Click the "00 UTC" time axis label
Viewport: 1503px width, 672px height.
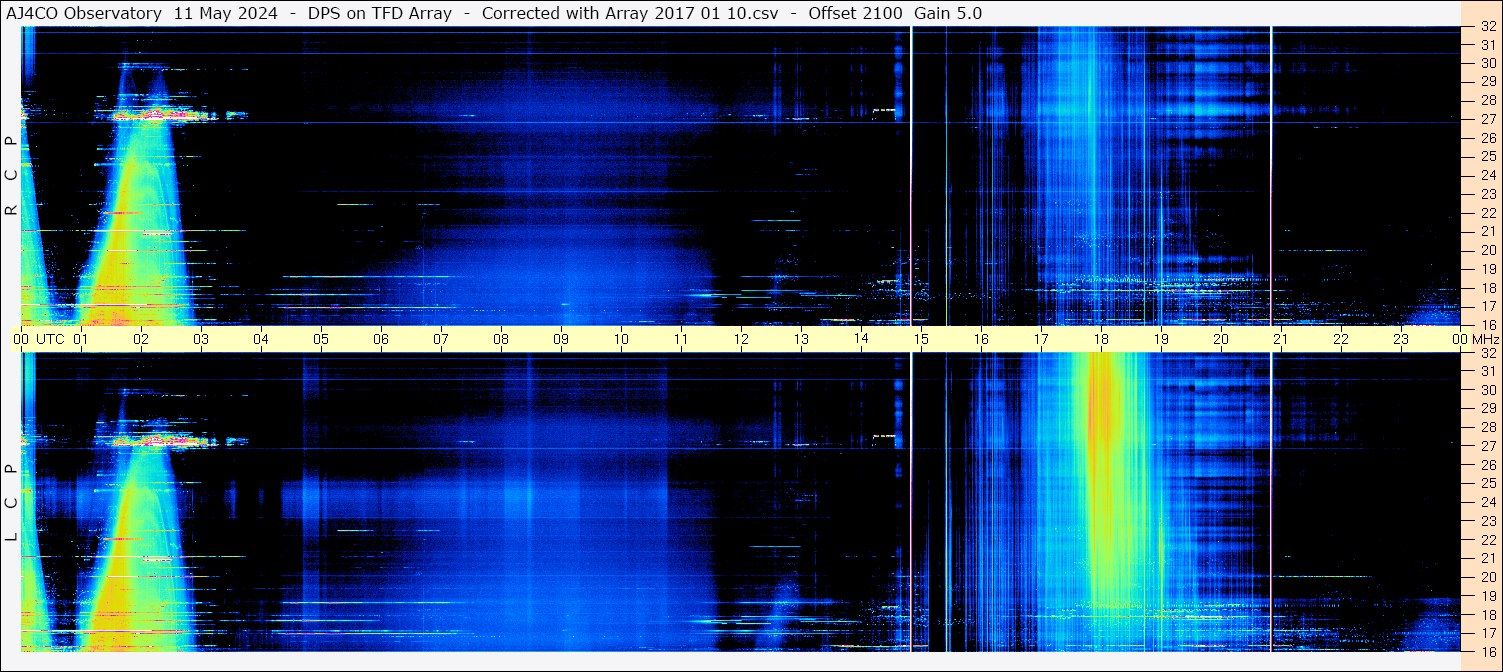pos(39,339)
